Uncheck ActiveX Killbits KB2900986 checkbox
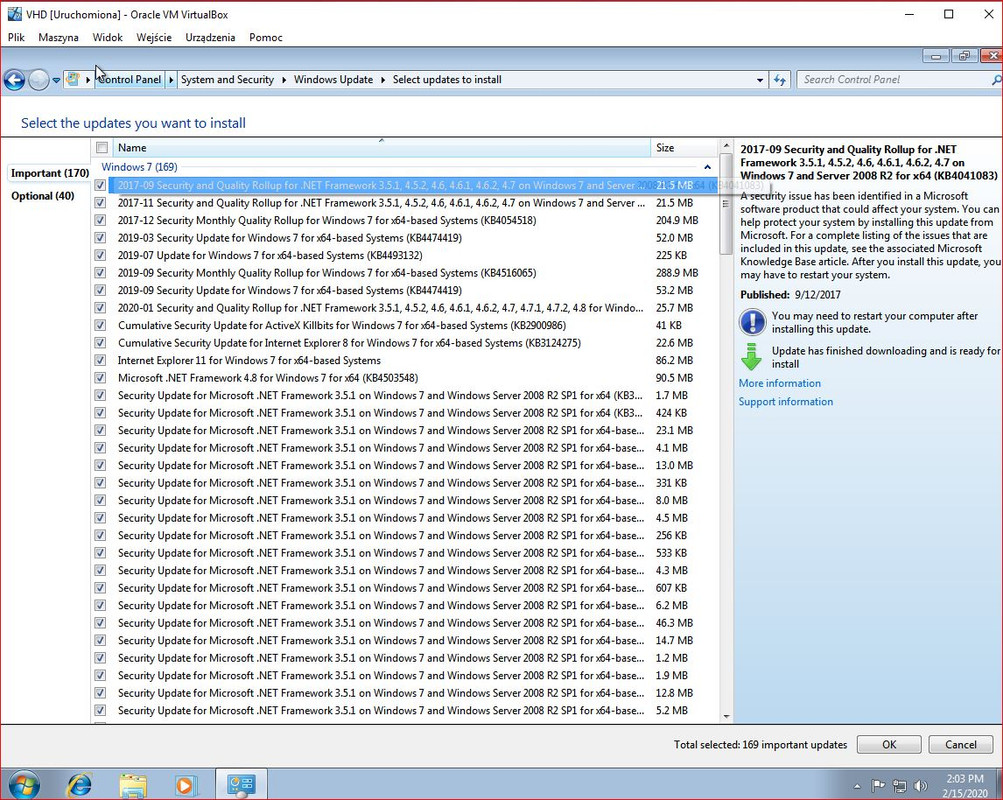 100,325
